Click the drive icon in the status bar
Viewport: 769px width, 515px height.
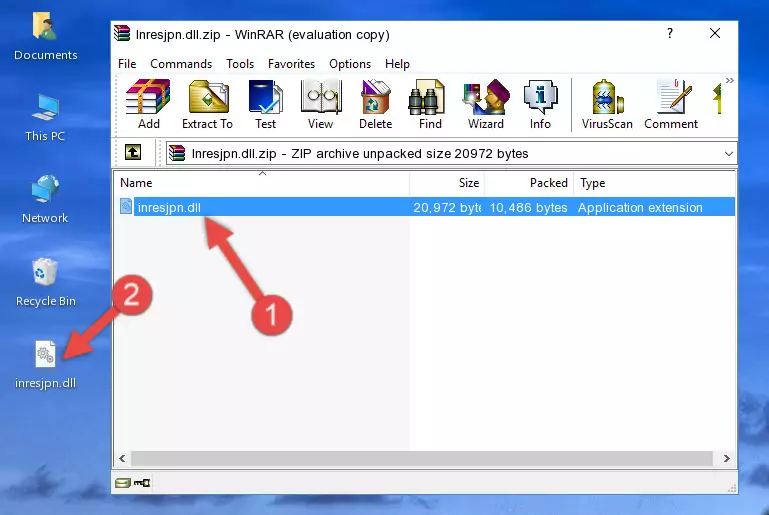[x=123, y=483]
